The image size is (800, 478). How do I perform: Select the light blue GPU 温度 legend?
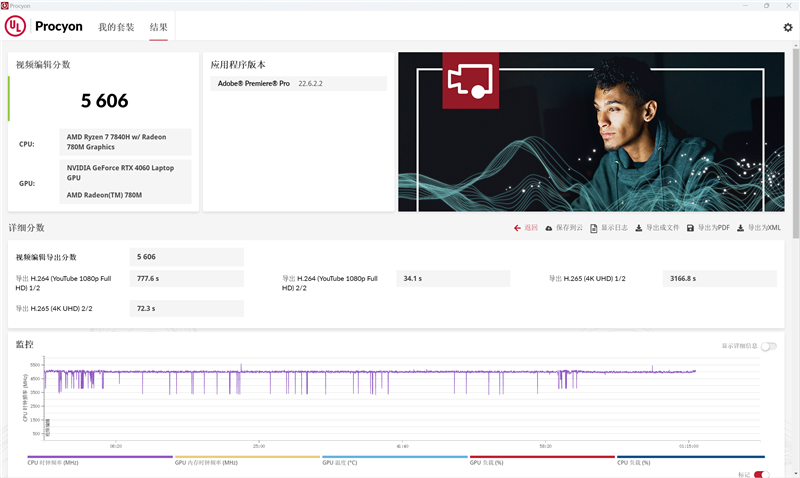(x=395, y=460)
